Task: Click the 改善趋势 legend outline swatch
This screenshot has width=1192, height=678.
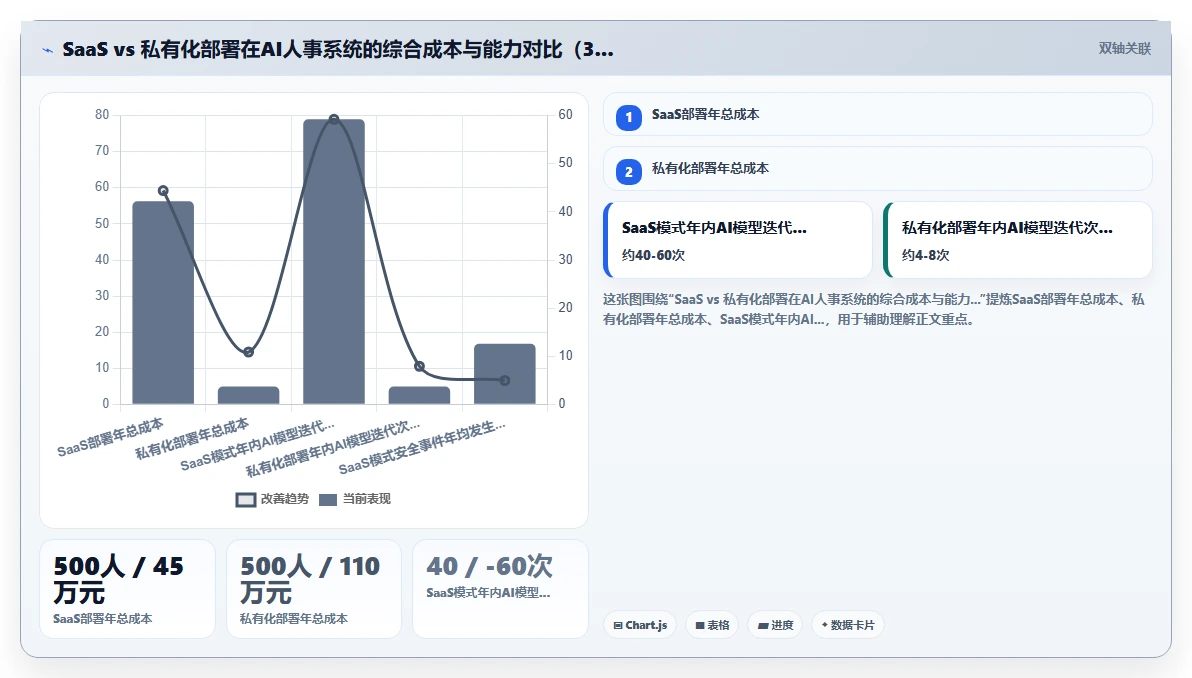Action: (x=246, y=499)
